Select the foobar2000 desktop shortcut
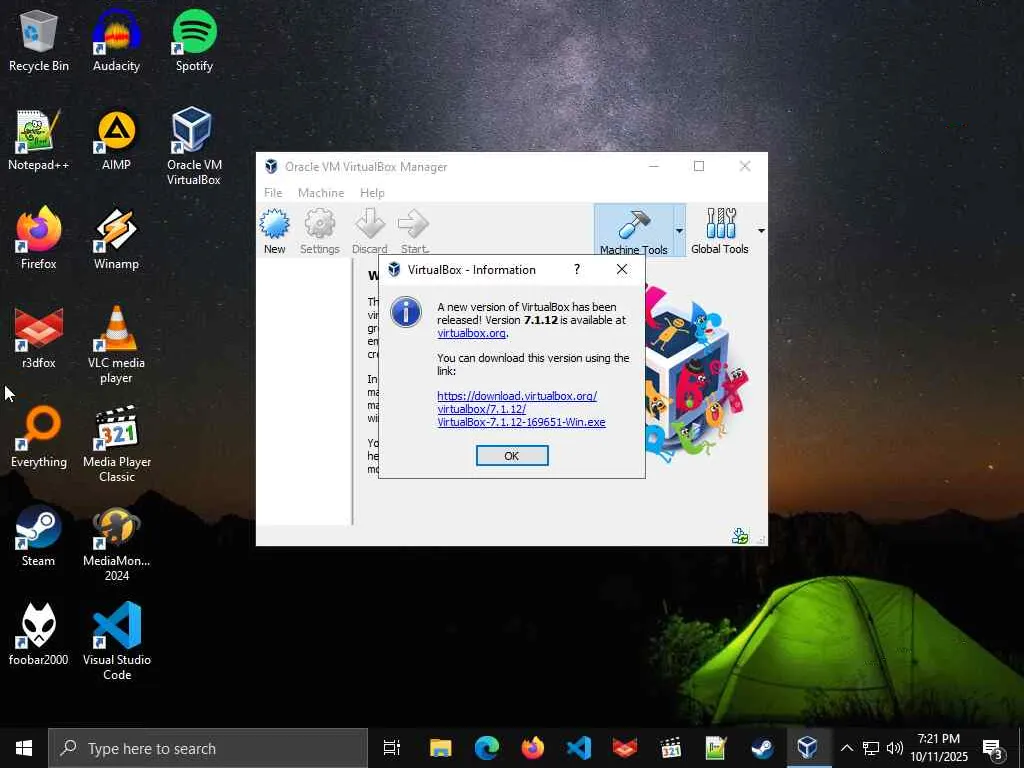The height and width of the screenshot is (768, 1024). point(39,635)
